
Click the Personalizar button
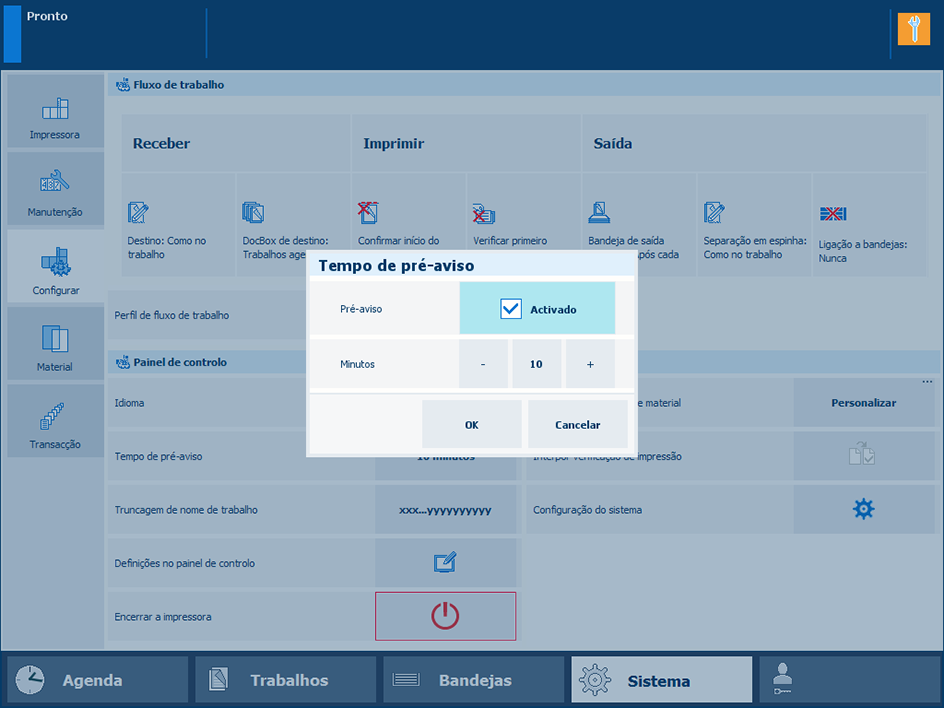tap(863, 403)
